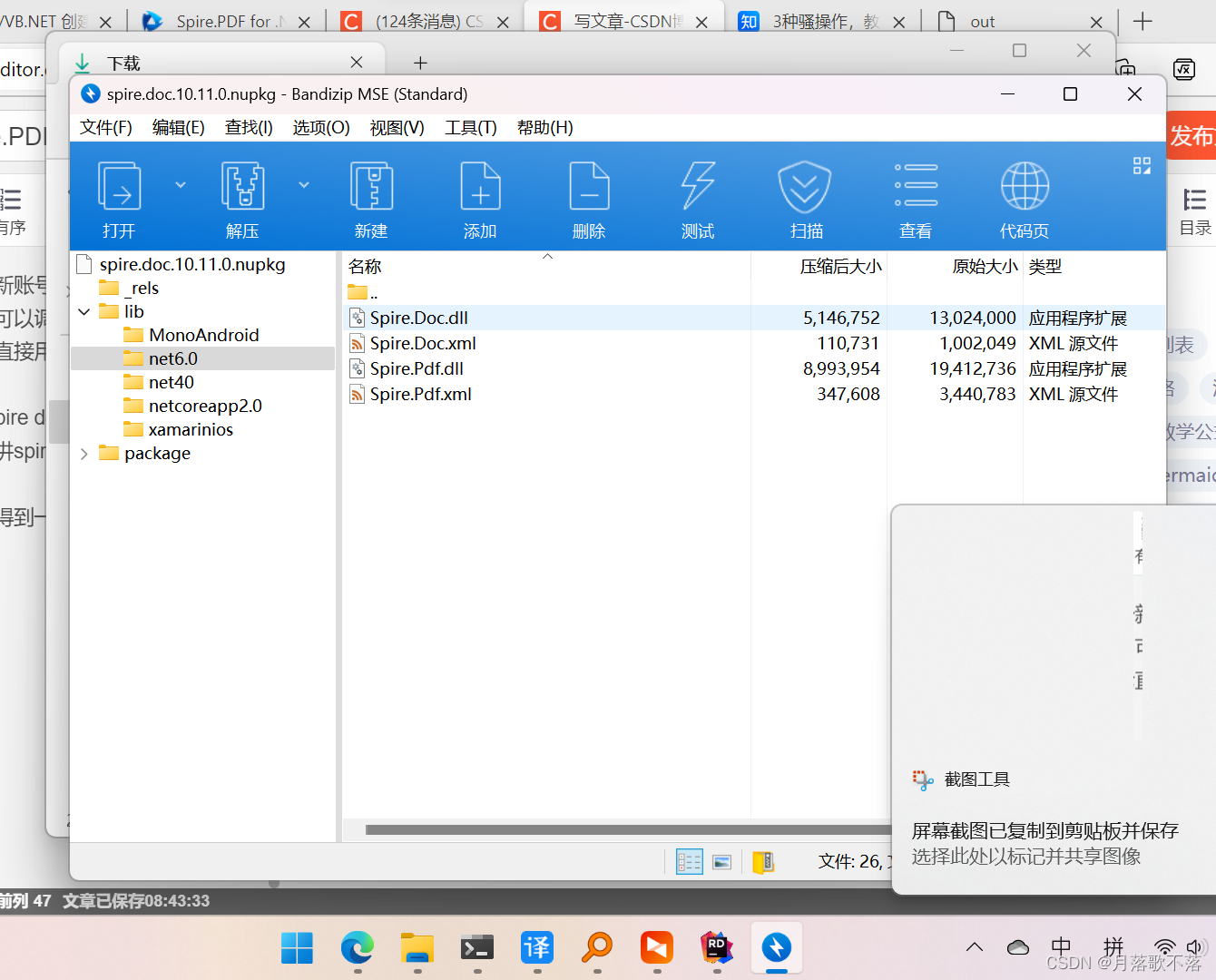Open the Tools (工具) menu
Viewport: 1216px width, 980px height.
pyautogui.click(x=471, y=128)
